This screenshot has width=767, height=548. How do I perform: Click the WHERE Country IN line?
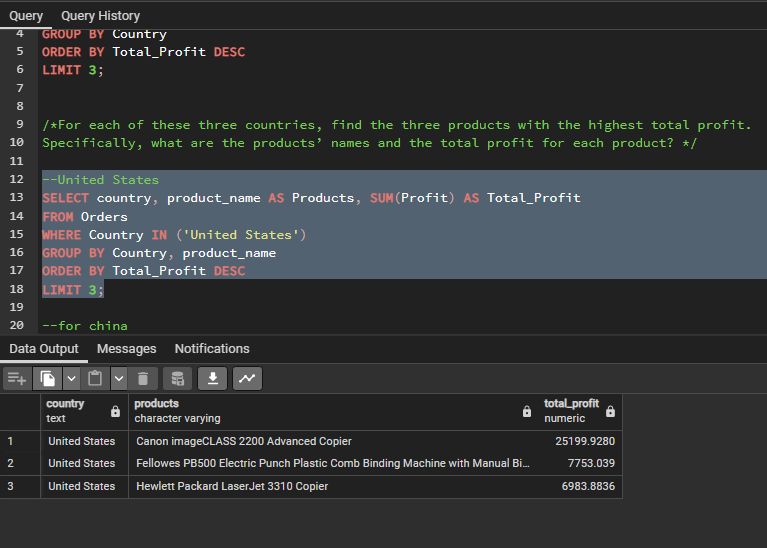(174, 235)
